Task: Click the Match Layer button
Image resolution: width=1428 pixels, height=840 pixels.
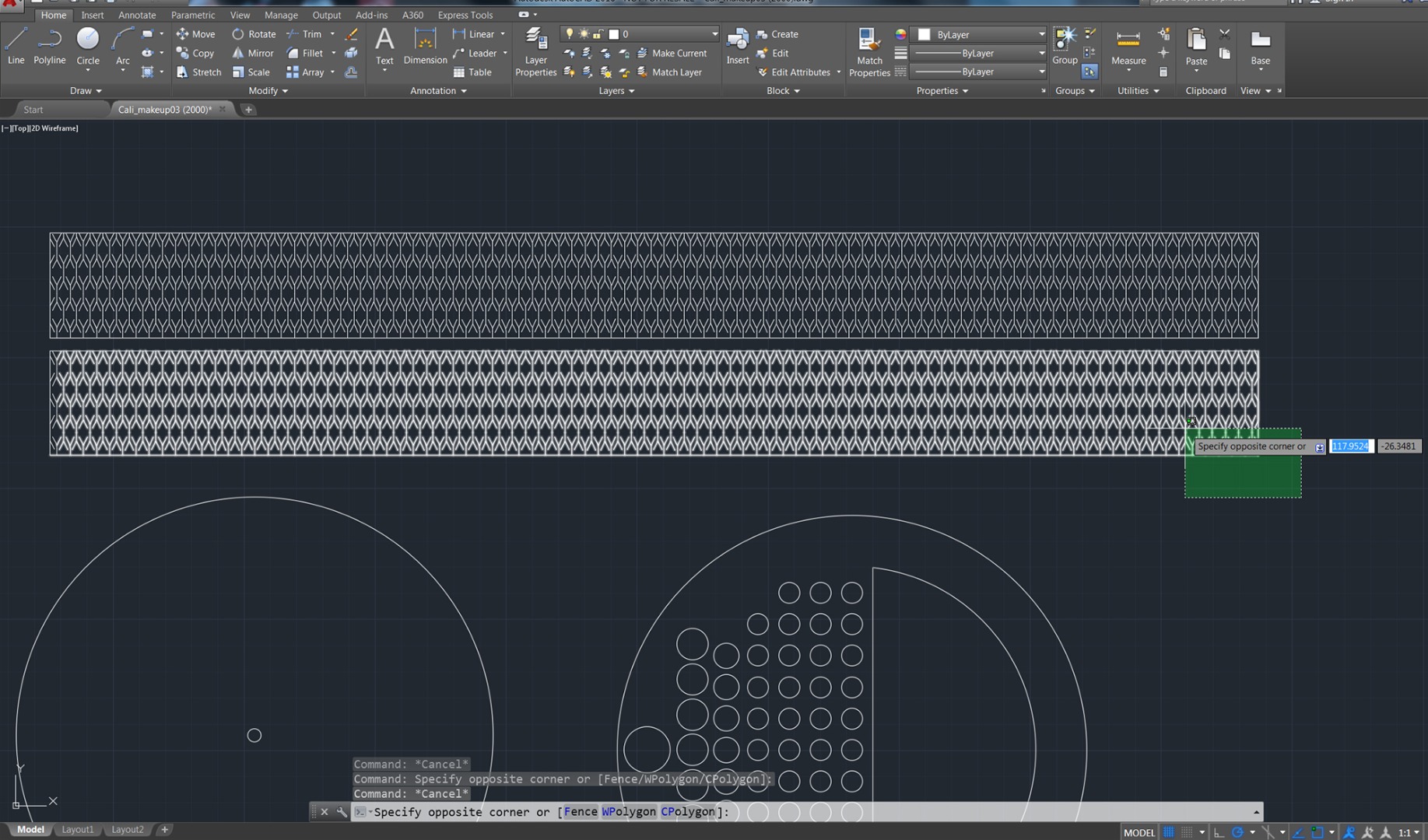Action: tap(669, 72)
